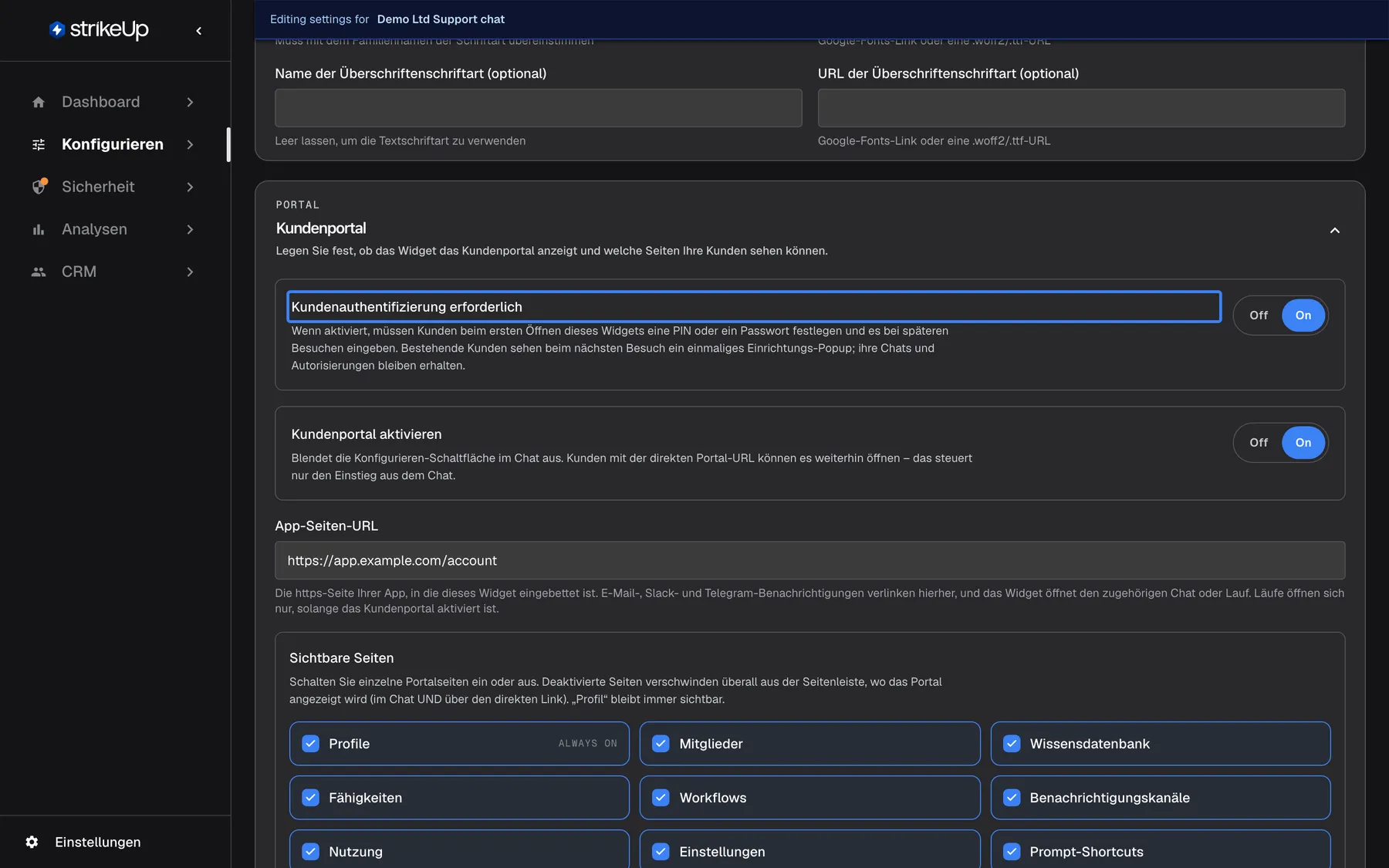Uncheck the Wissensdatenbank page checkbox
This screenshot has width=1389, height=868.
(1012, 743)
